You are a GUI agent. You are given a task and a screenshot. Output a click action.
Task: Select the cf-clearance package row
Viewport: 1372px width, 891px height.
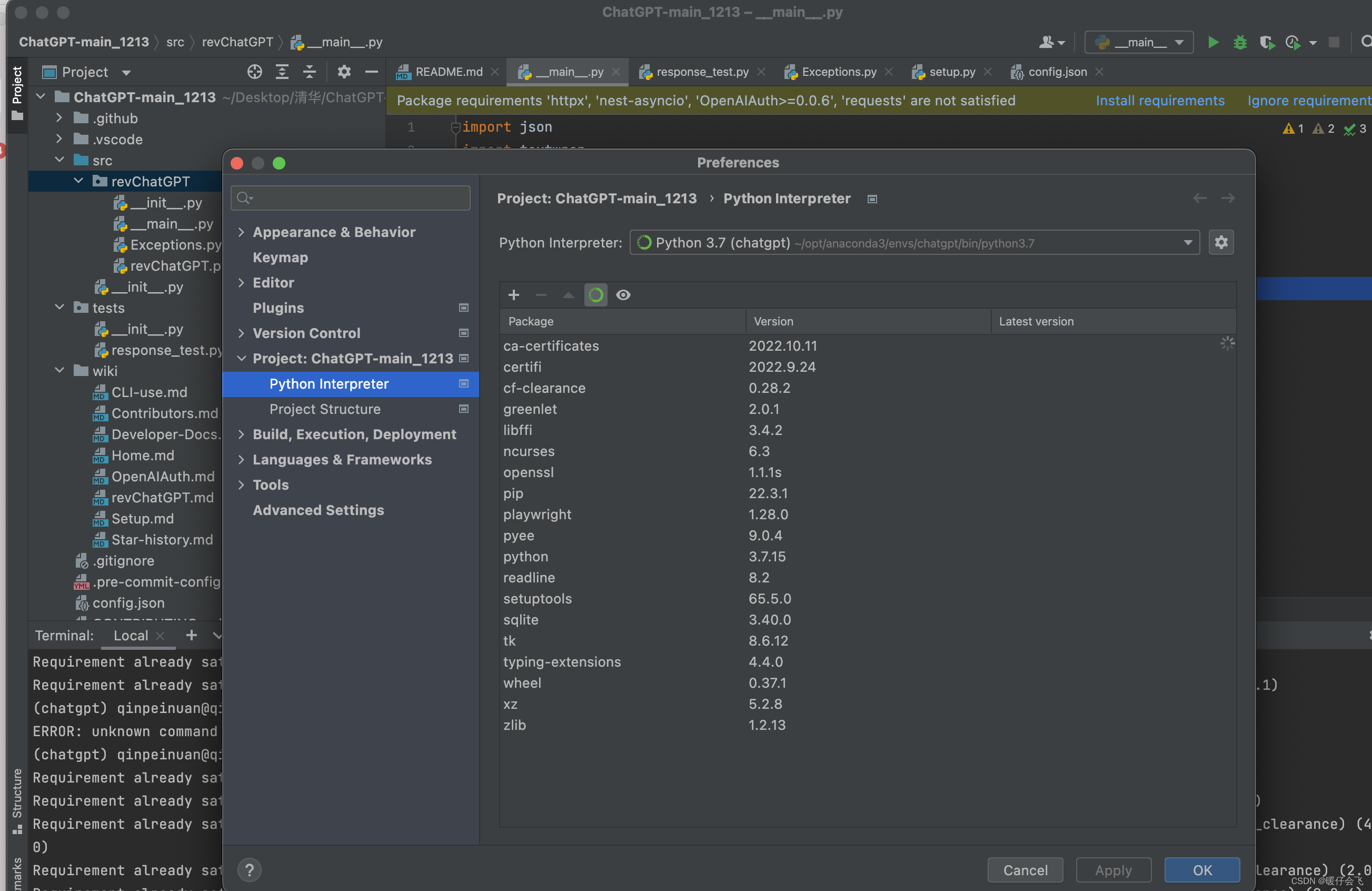tap(868, 388)
